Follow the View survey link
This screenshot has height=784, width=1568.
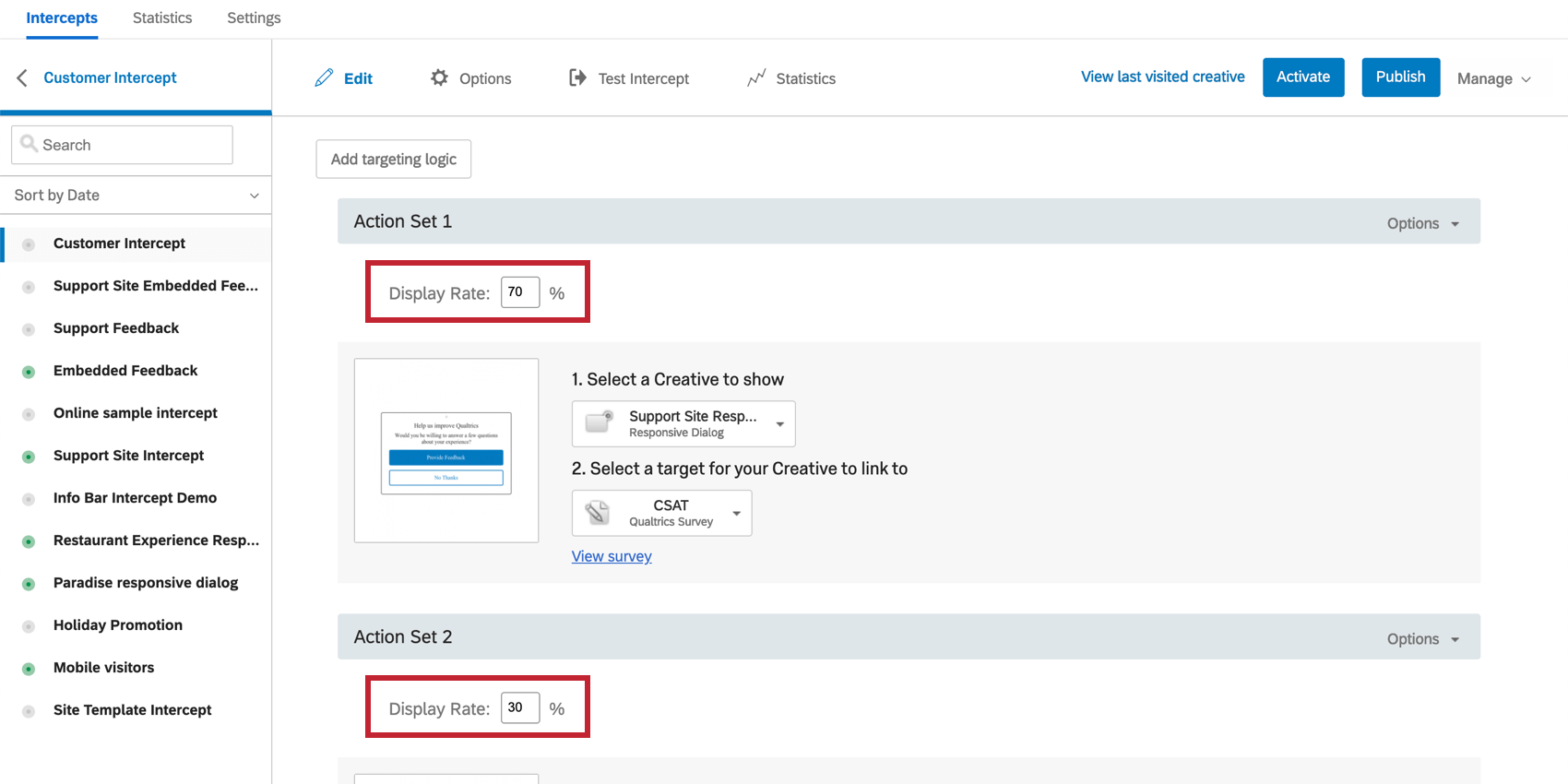click(x=612, y=556)
